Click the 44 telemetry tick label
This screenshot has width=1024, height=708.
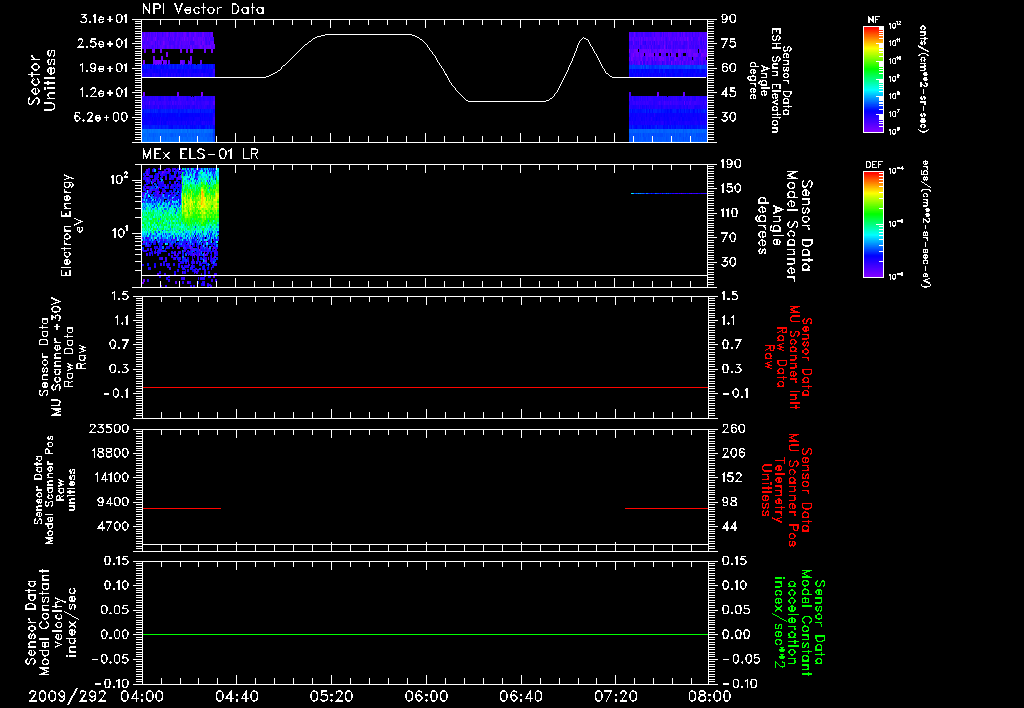[729, 526]
